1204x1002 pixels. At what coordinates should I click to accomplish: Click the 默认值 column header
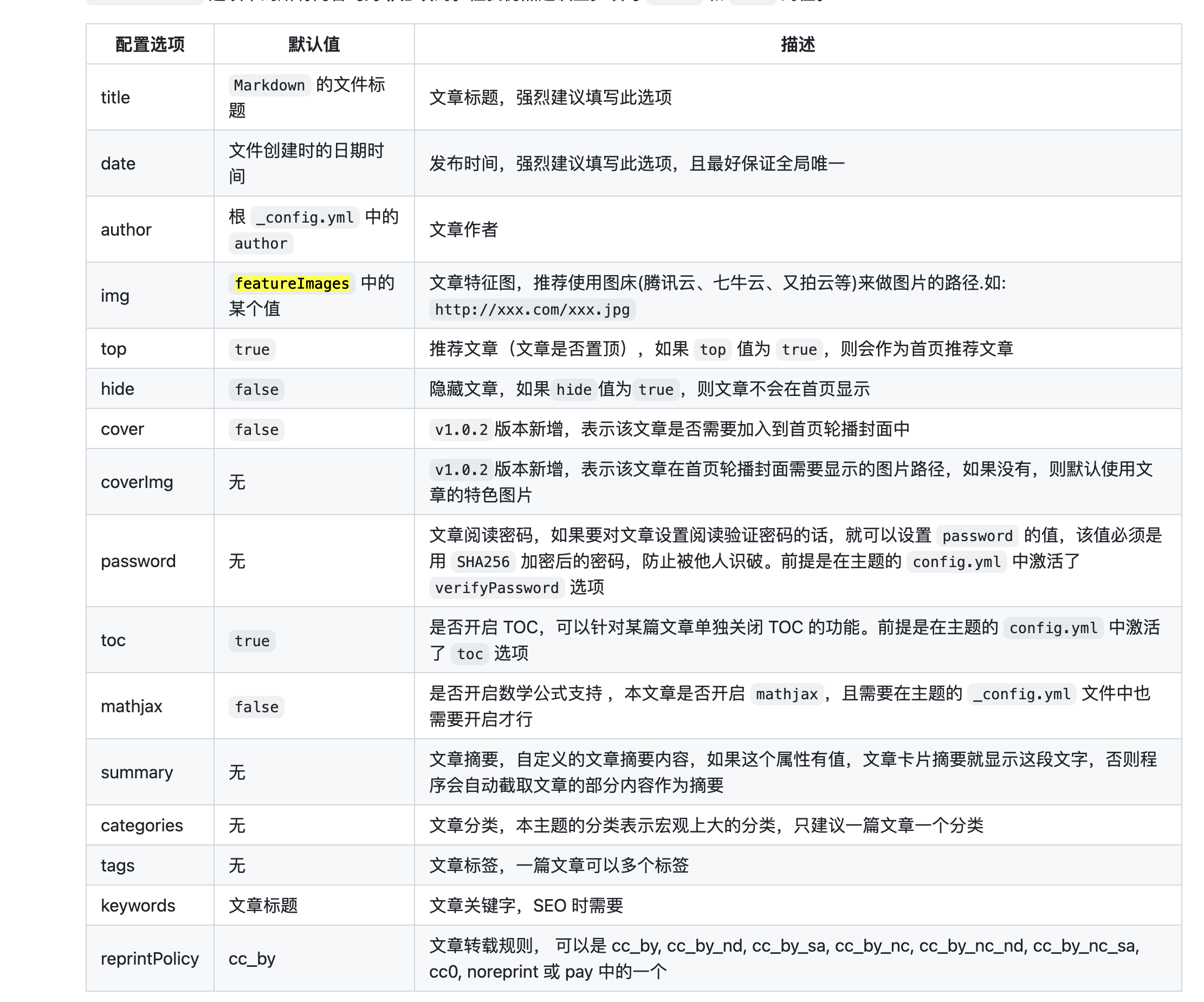[314, 44]
